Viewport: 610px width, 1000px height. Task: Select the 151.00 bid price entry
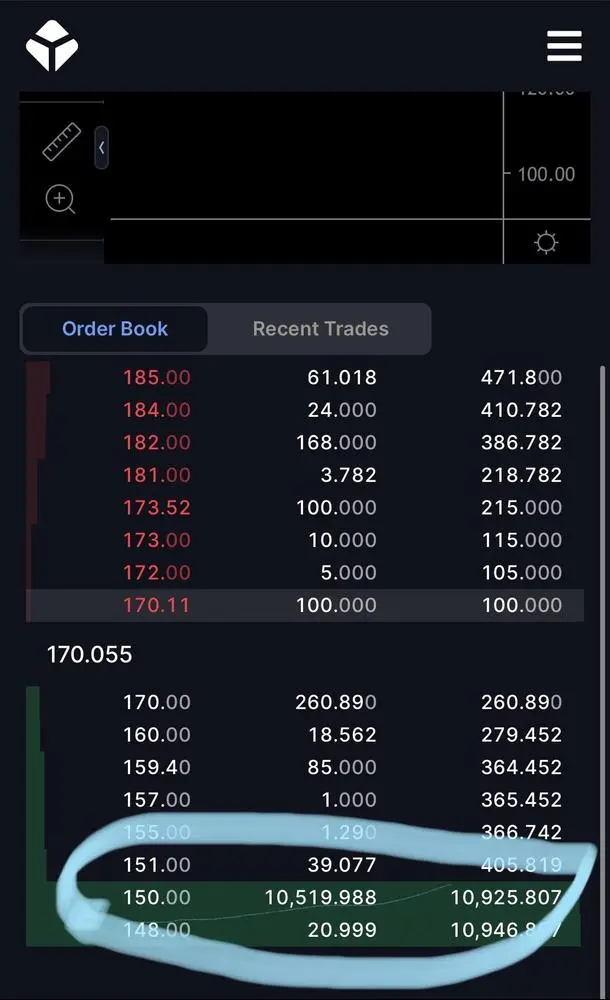tap(157, 864)
